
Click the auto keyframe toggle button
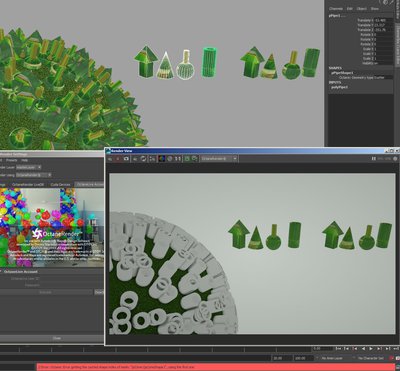[x=391, y=358]
